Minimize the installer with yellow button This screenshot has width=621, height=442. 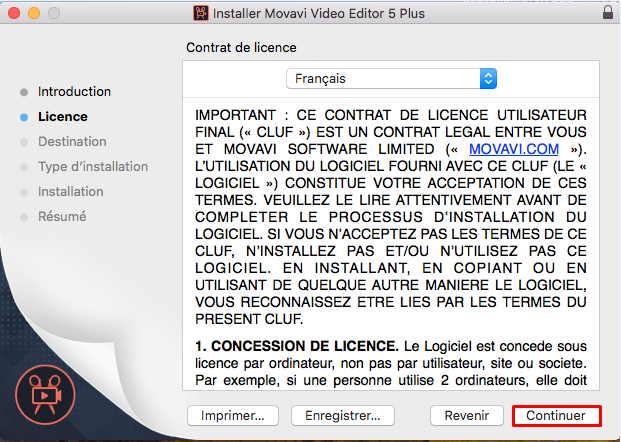[34, 13]
